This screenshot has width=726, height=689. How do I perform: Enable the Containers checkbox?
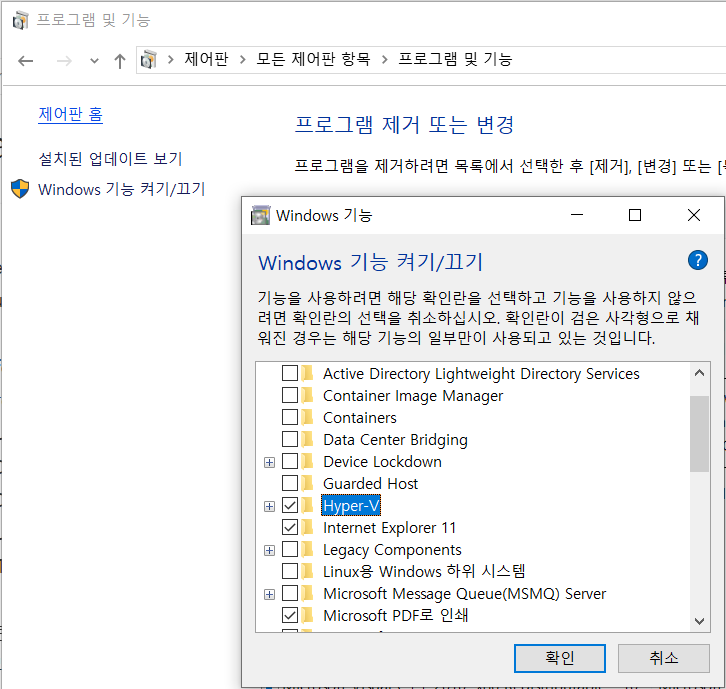[x=290, y=417]
